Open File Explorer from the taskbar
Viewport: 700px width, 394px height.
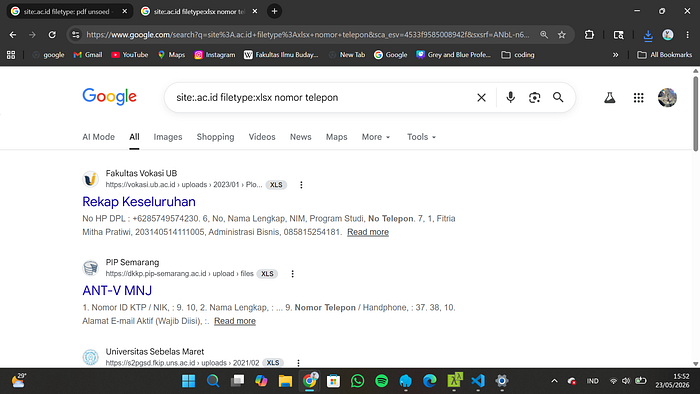tap(285, 381)
